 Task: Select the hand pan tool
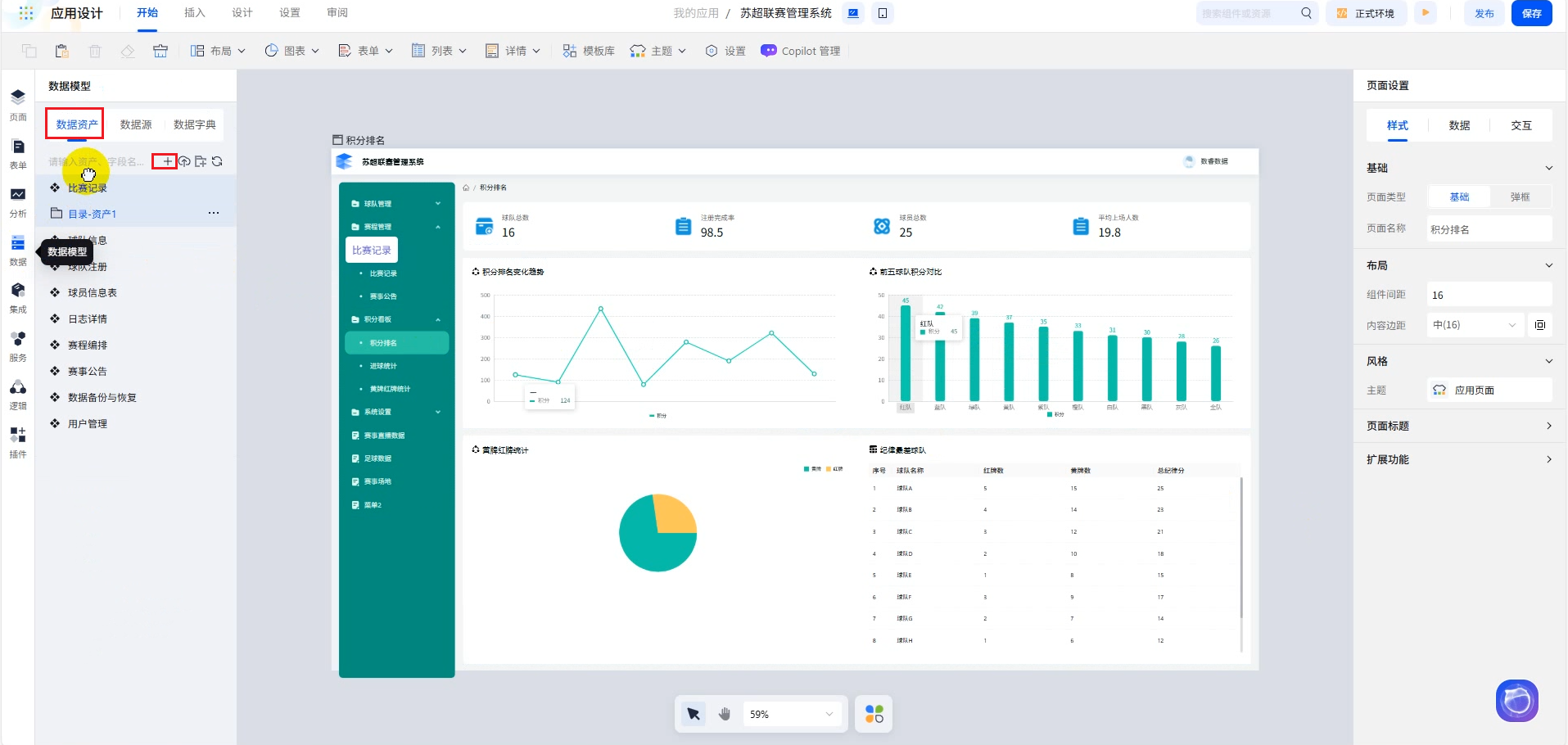[x=724, y=714]
